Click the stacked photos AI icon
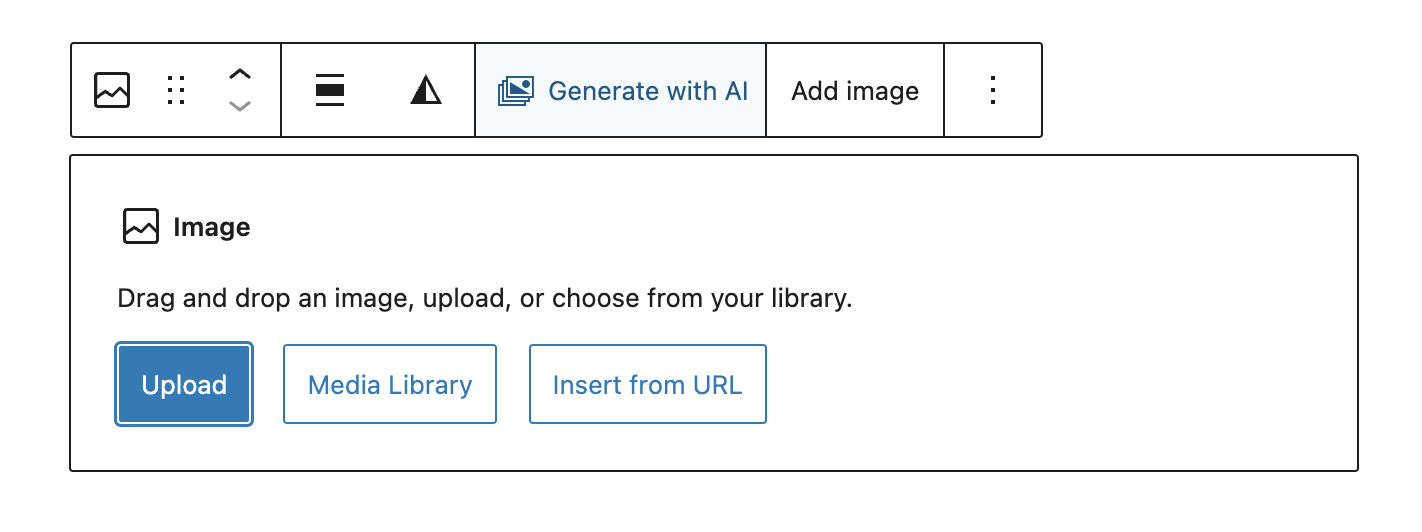This screenshot has width=1422, height=532. pyautogui.click(x=516, y=91)
